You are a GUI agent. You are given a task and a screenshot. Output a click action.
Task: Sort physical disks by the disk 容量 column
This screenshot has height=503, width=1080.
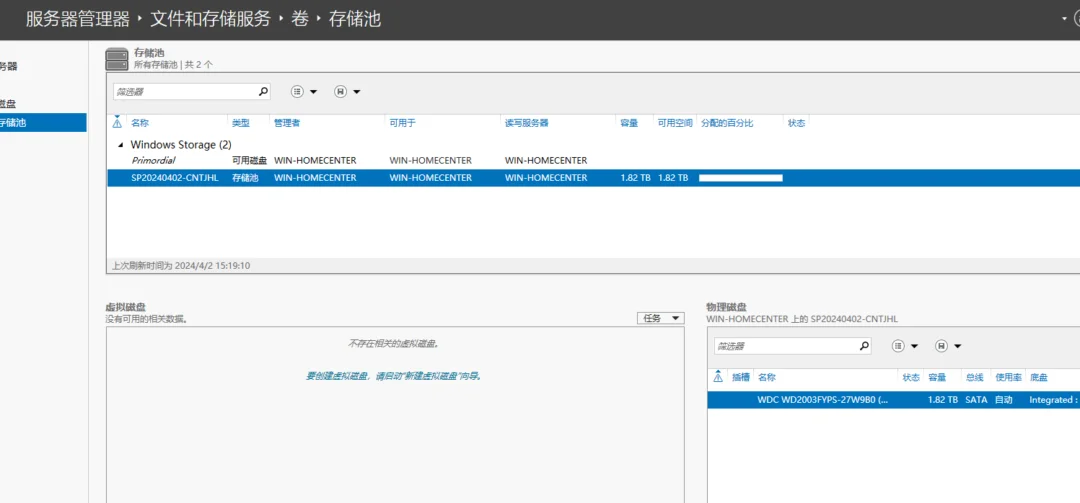[937, 378]
